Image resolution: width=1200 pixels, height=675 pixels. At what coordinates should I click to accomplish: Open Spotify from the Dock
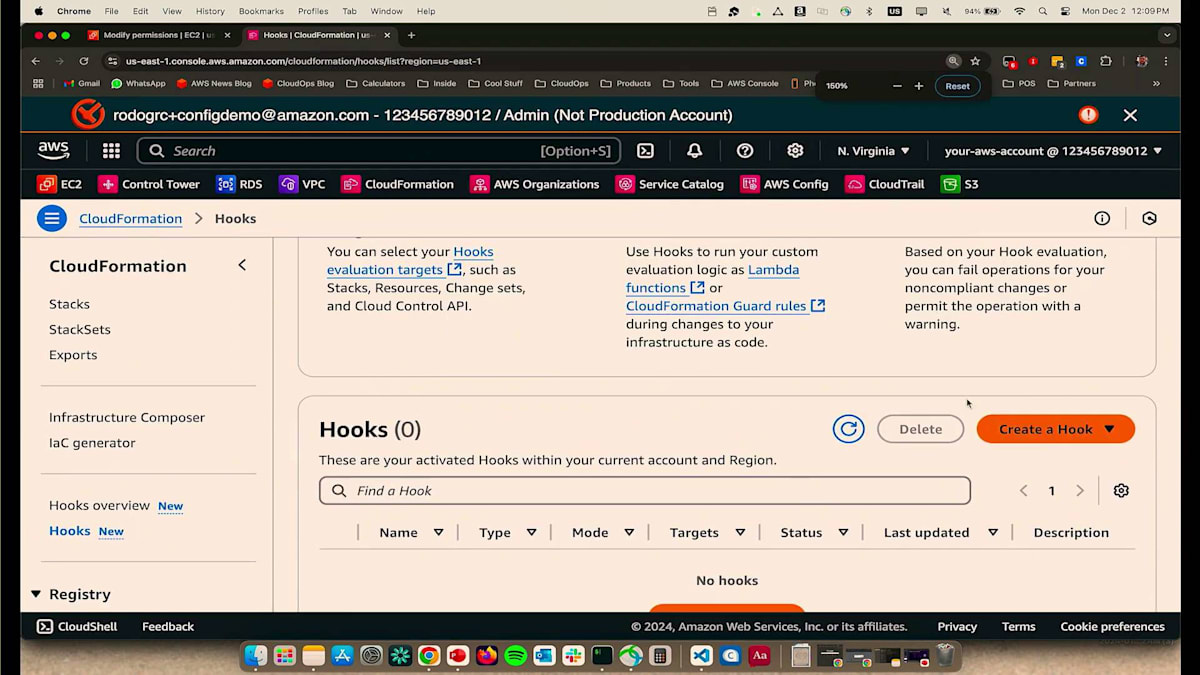click(x=515, y=656)
